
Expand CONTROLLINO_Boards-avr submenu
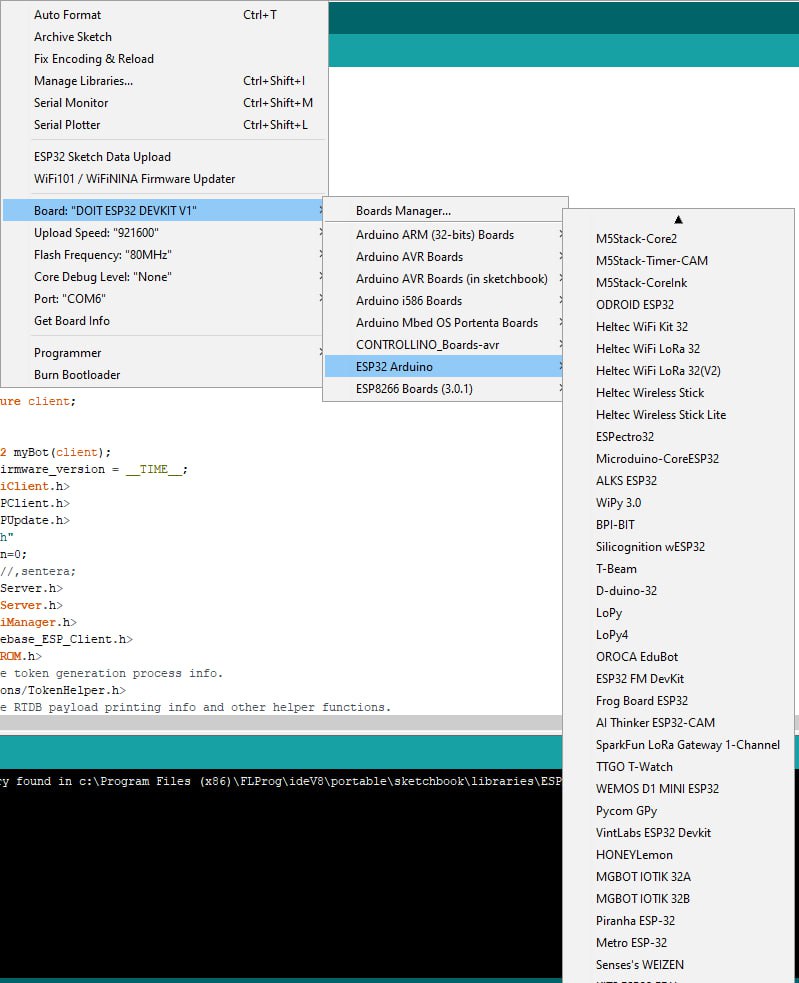click(444, 345)
